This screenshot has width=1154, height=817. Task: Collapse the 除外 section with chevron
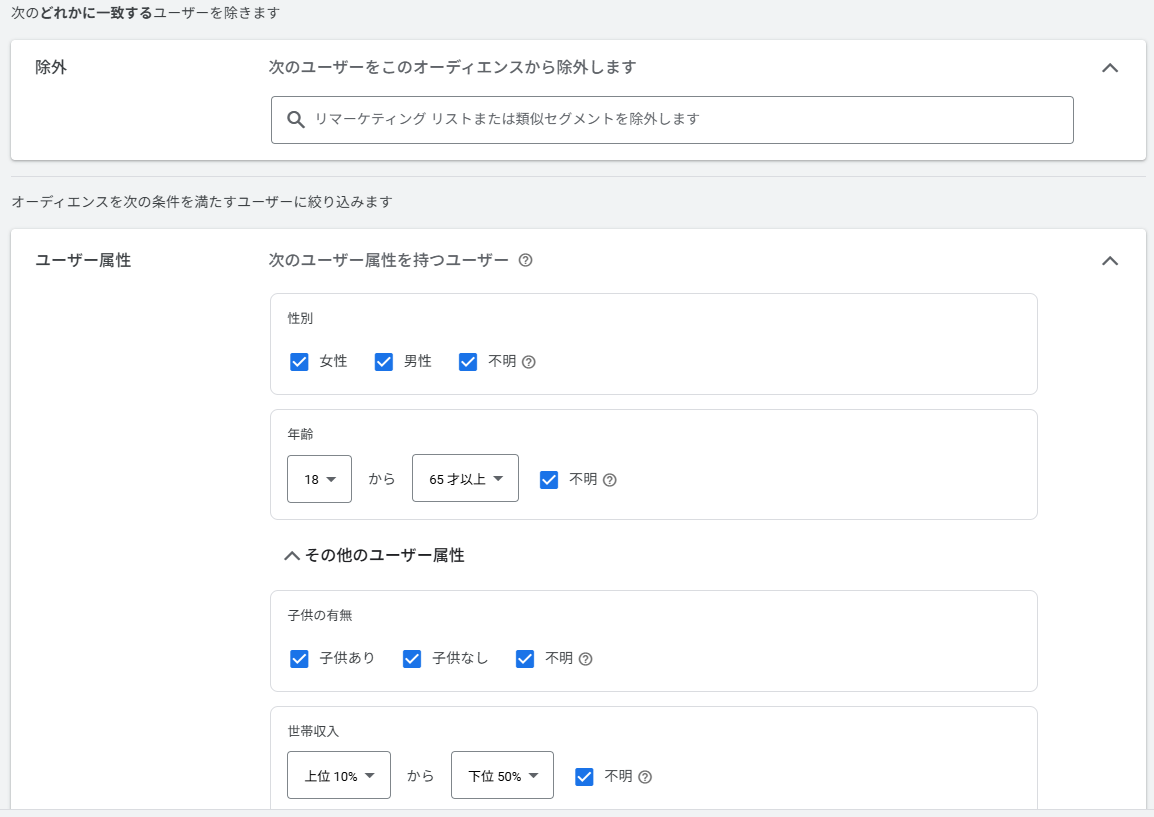coord(1109,68)
